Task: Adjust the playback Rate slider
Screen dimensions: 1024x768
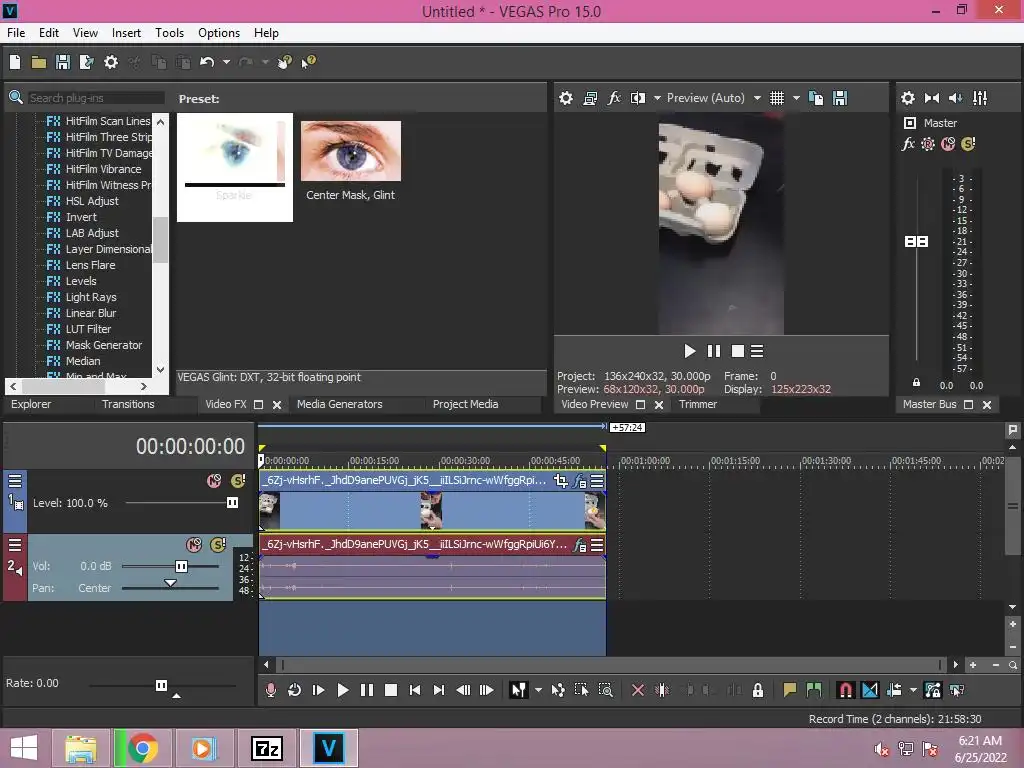Action: point(161,685)
